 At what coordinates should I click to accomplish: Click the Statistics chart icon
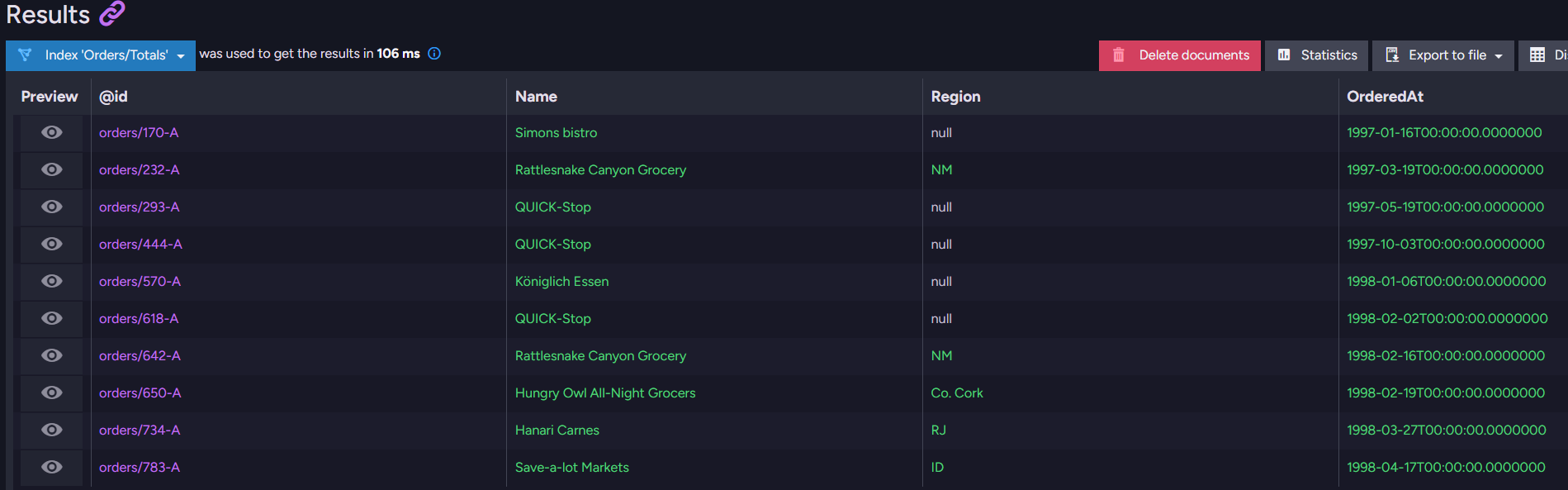(1284, 55)
